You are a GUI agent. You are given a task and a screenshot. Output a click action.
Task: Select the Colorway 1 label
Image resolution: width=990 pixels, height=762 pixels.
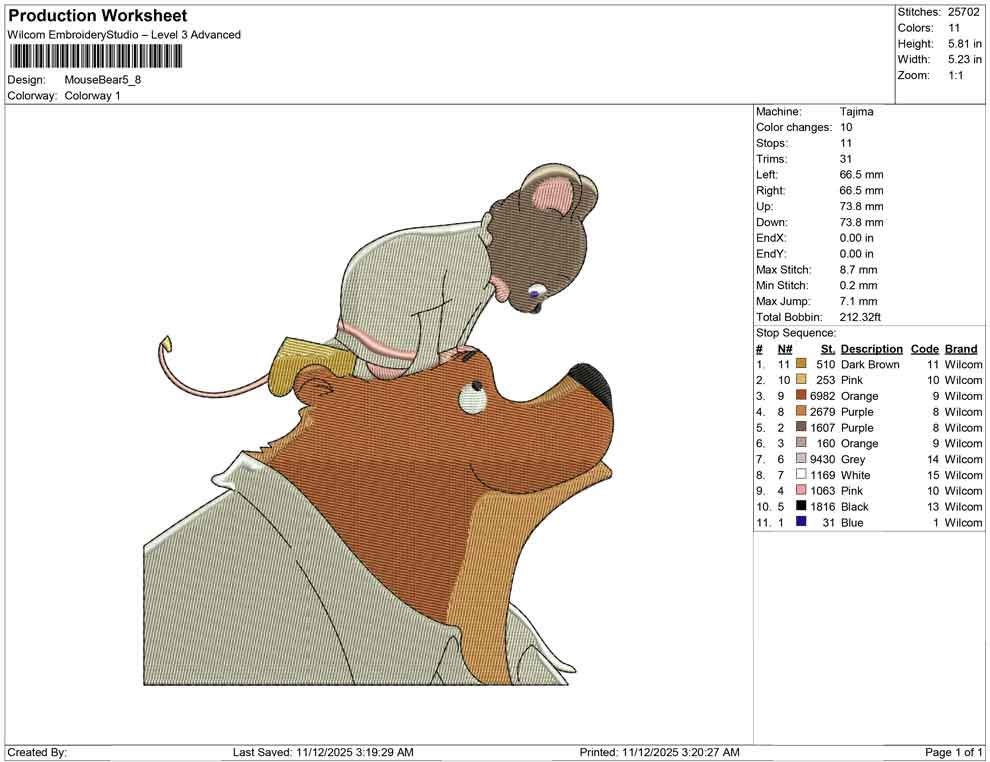pos(92,96)
